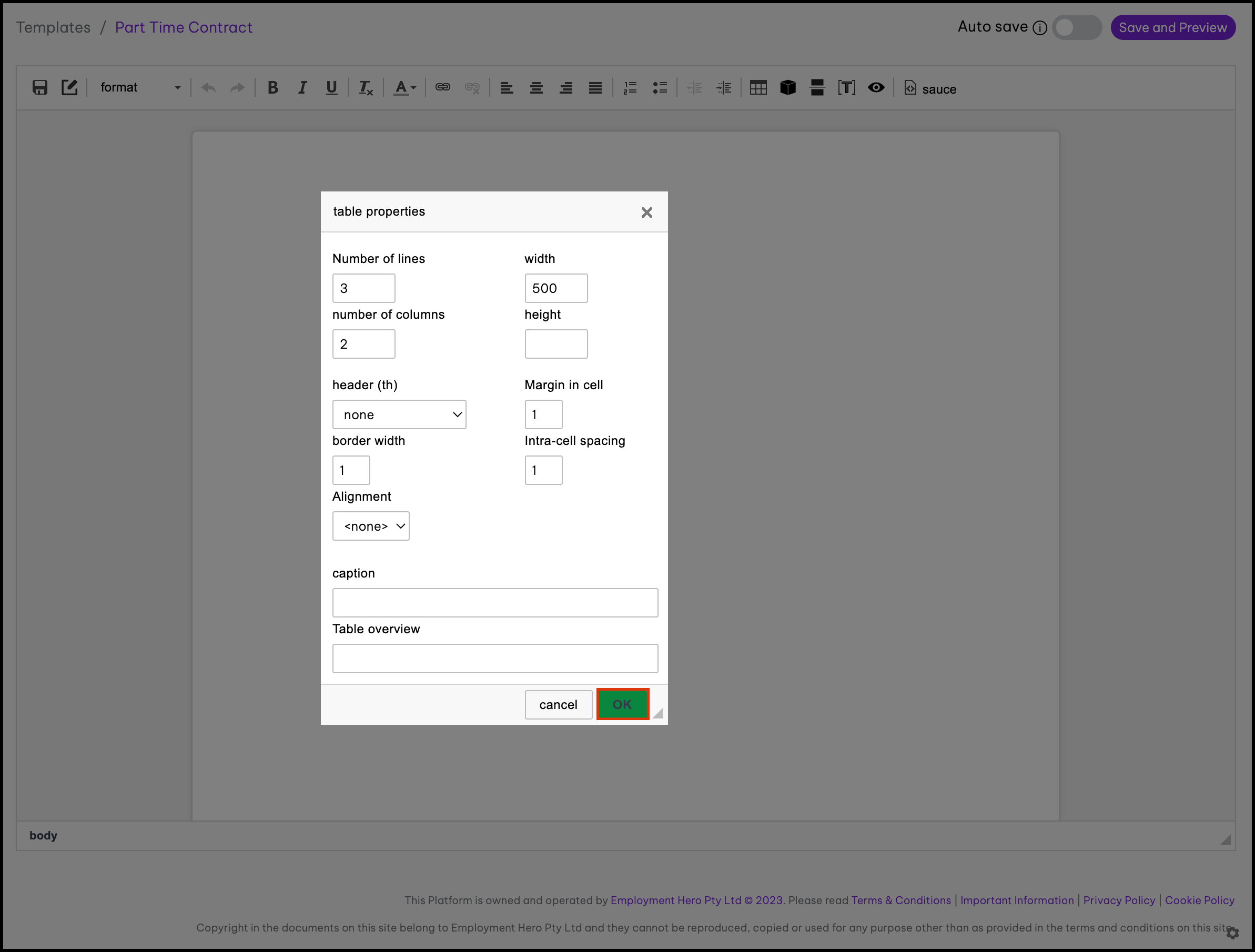Click the floppy-disk Save icon in toolbar
Viewport: 1255px width, 952px height.
(40, 87)
